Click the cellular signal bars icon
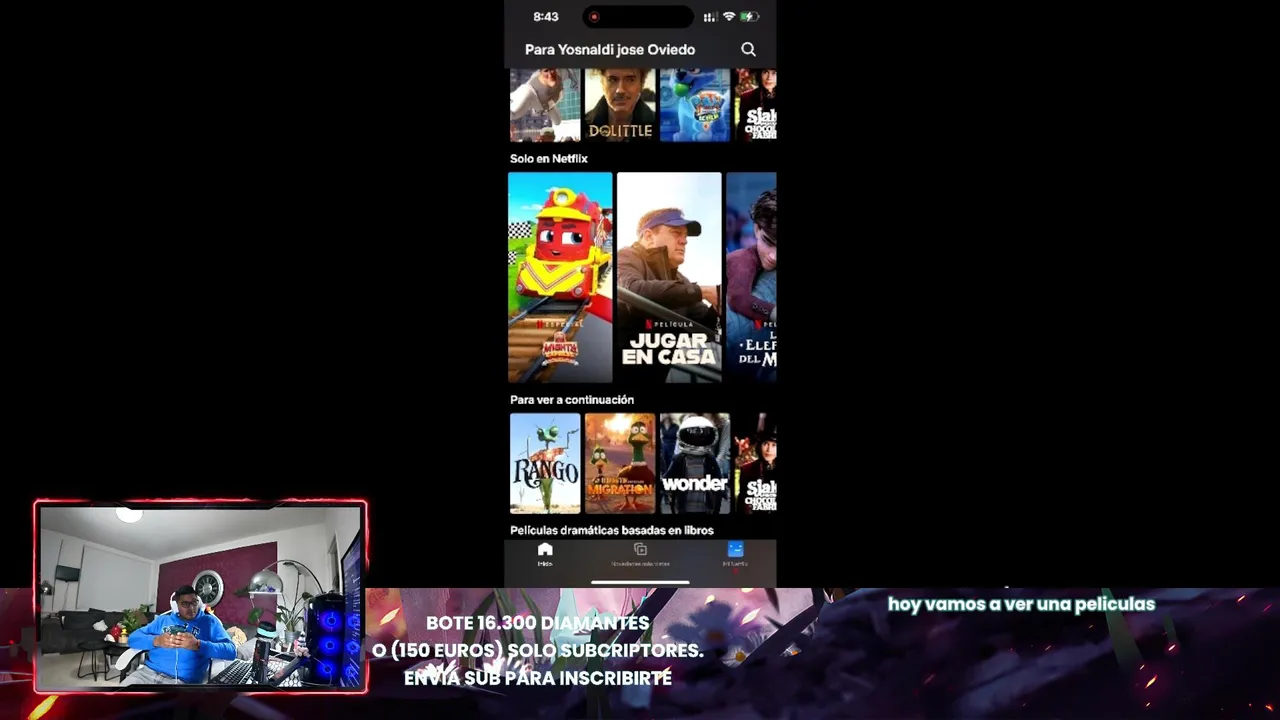 710,16
